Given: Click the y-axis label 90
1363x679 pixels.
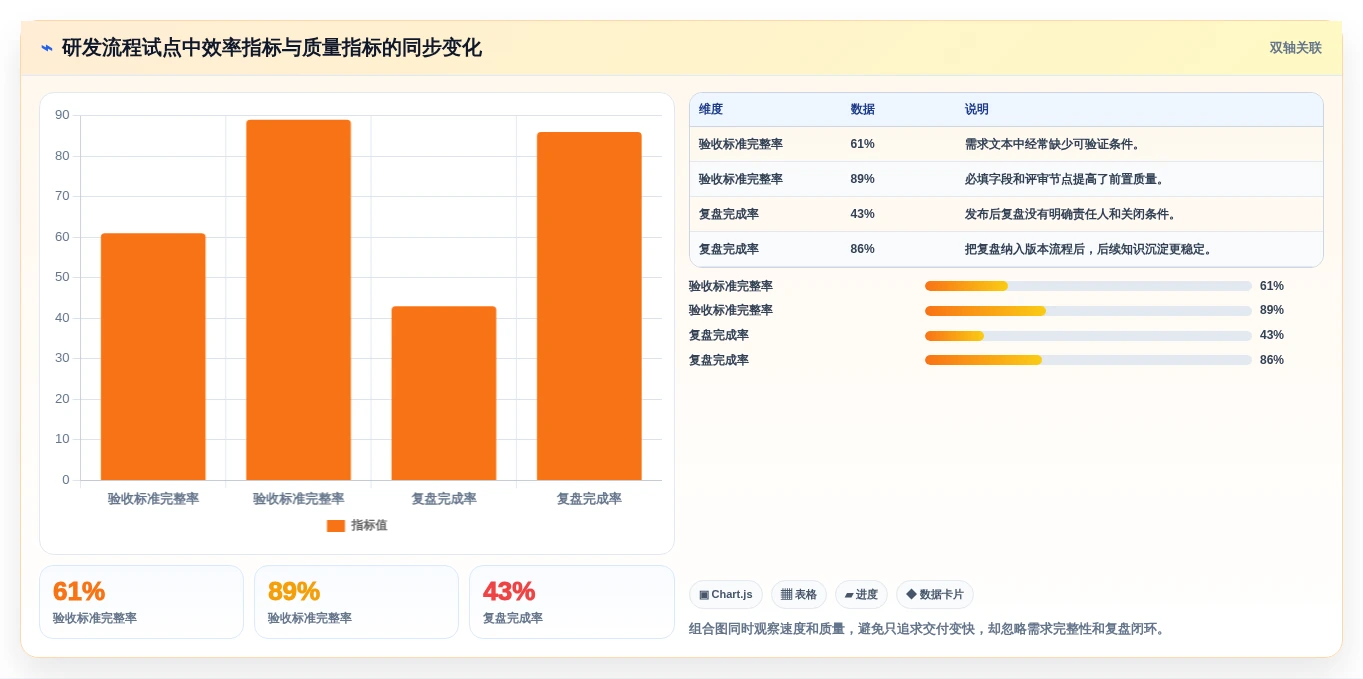Looking at the screenshot, I should [62, 115].
